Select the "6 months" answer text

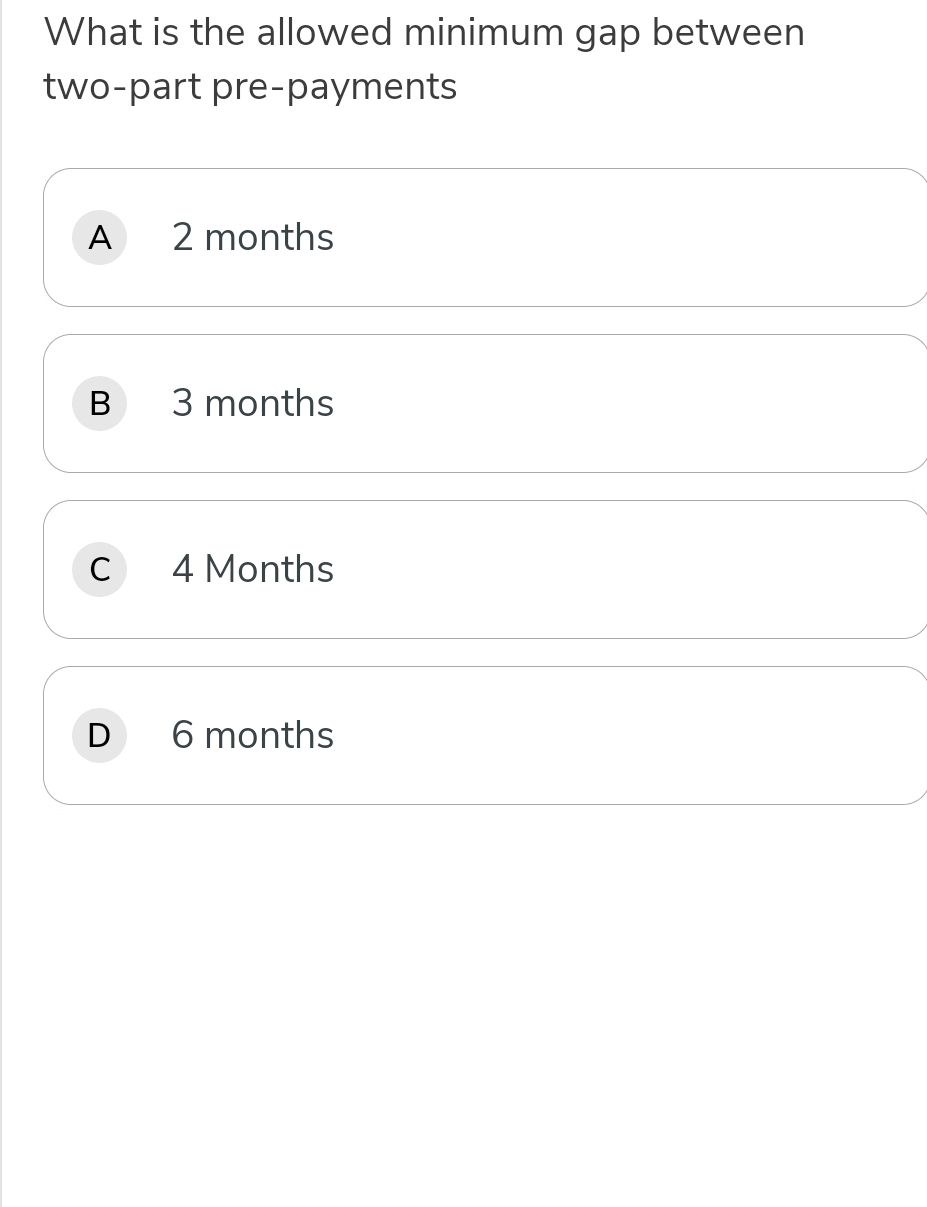pyautogui.click(x=253, y=736)
